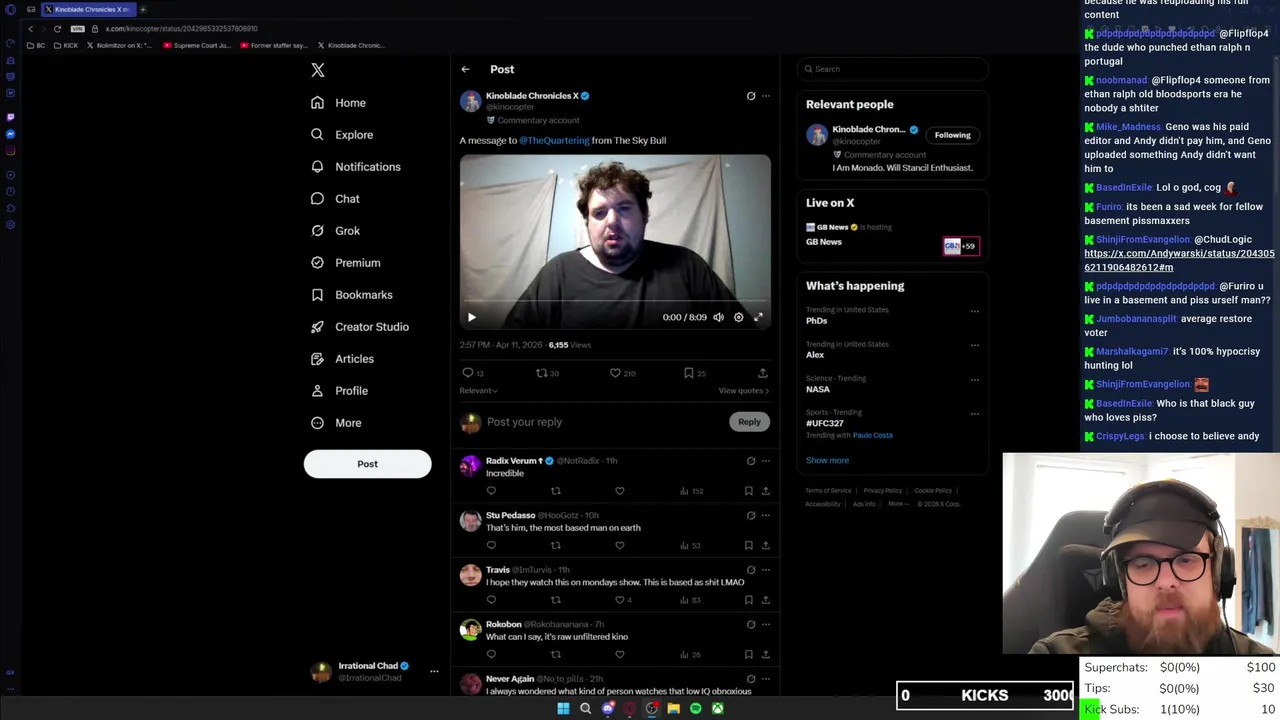Screen dimensions: 1280x720
Task: Bookmark the main post
Action: tap(689, 373)
